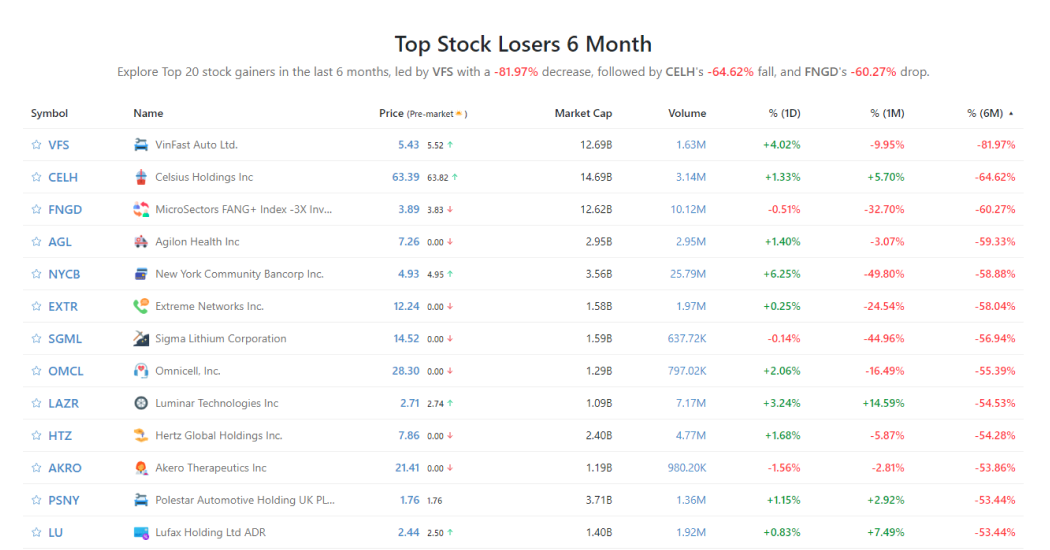The height and width of the screenshot is (550, 1050).
Task: Click the AKRO row star icon
Action: [x=36, y=468]
